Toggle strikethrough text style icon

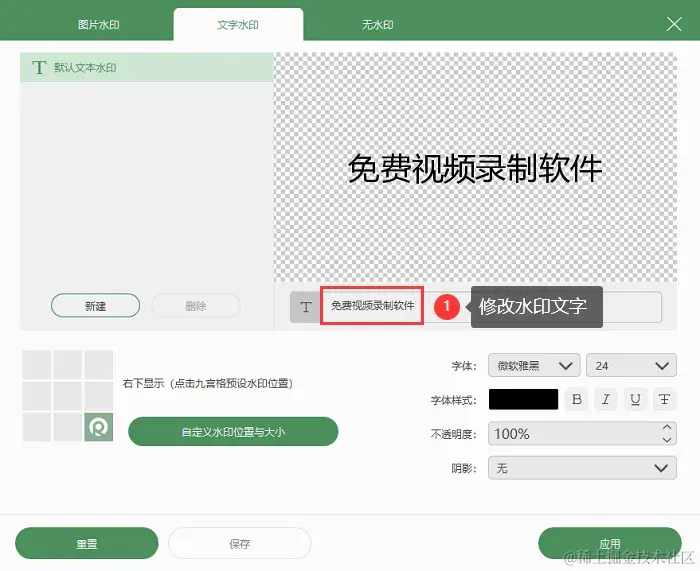(x=665, y=399)
